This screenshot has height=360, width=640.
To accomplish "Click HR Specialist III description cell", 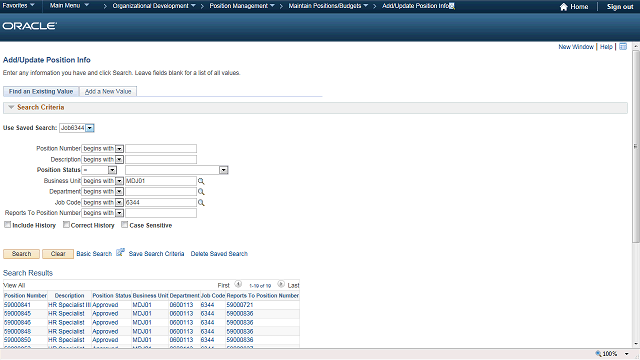I will tap(69, 305).
